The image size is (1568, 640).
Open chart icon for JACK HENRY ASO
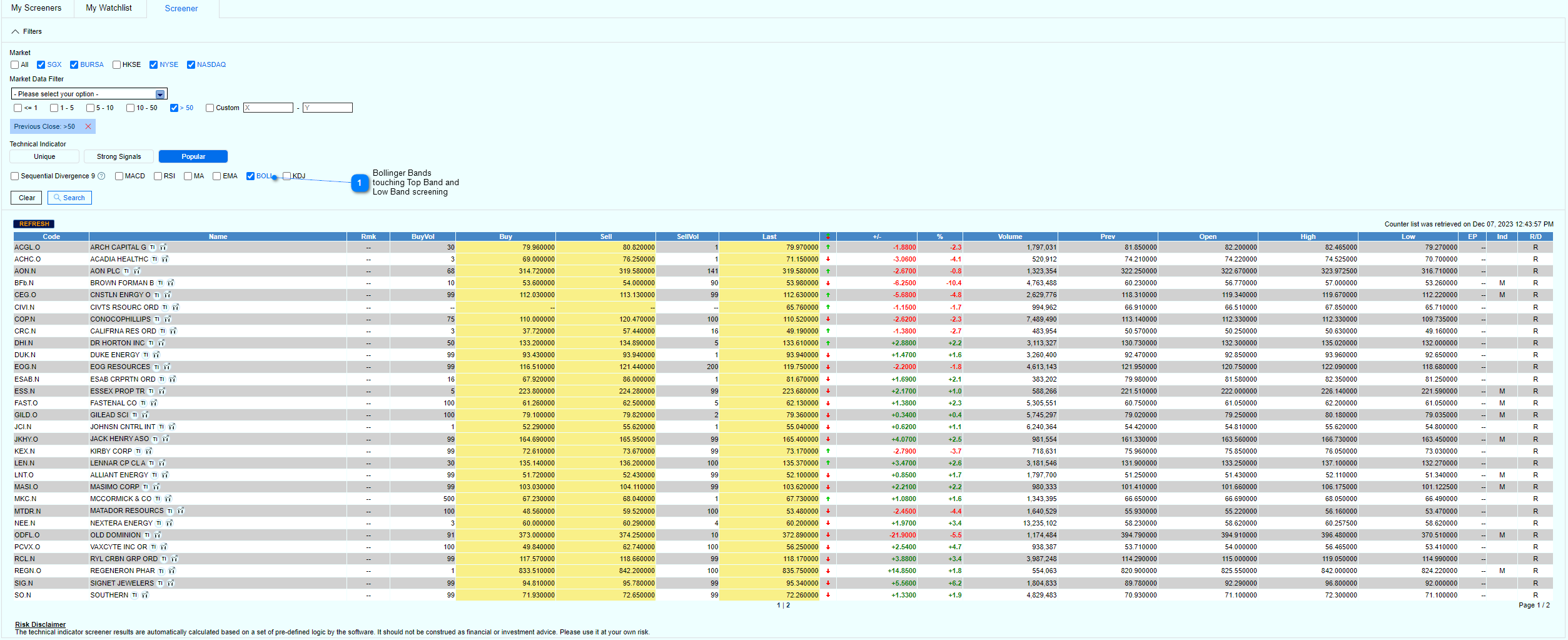pos(166,439)
